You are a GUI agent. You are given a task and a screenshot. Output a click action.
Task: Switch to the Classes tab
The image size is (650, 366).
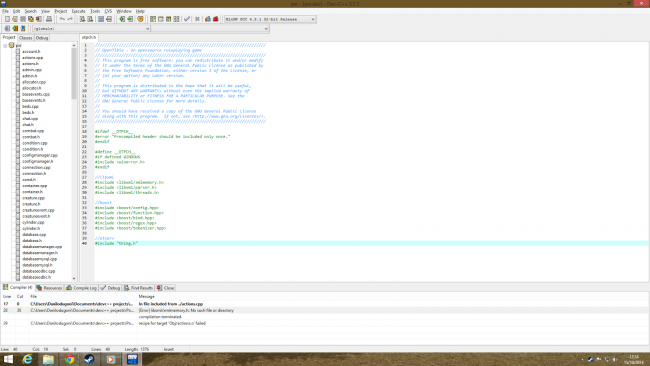point(25,38)
